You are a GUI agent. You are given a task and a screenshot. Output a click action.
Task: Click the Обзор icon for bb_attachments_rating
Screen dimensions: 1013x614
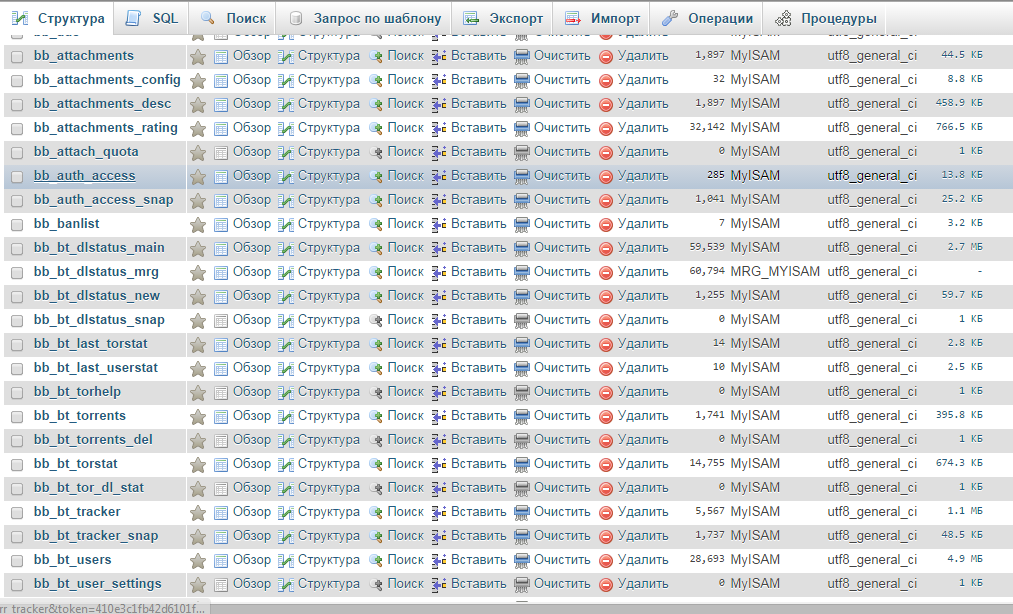221,128
